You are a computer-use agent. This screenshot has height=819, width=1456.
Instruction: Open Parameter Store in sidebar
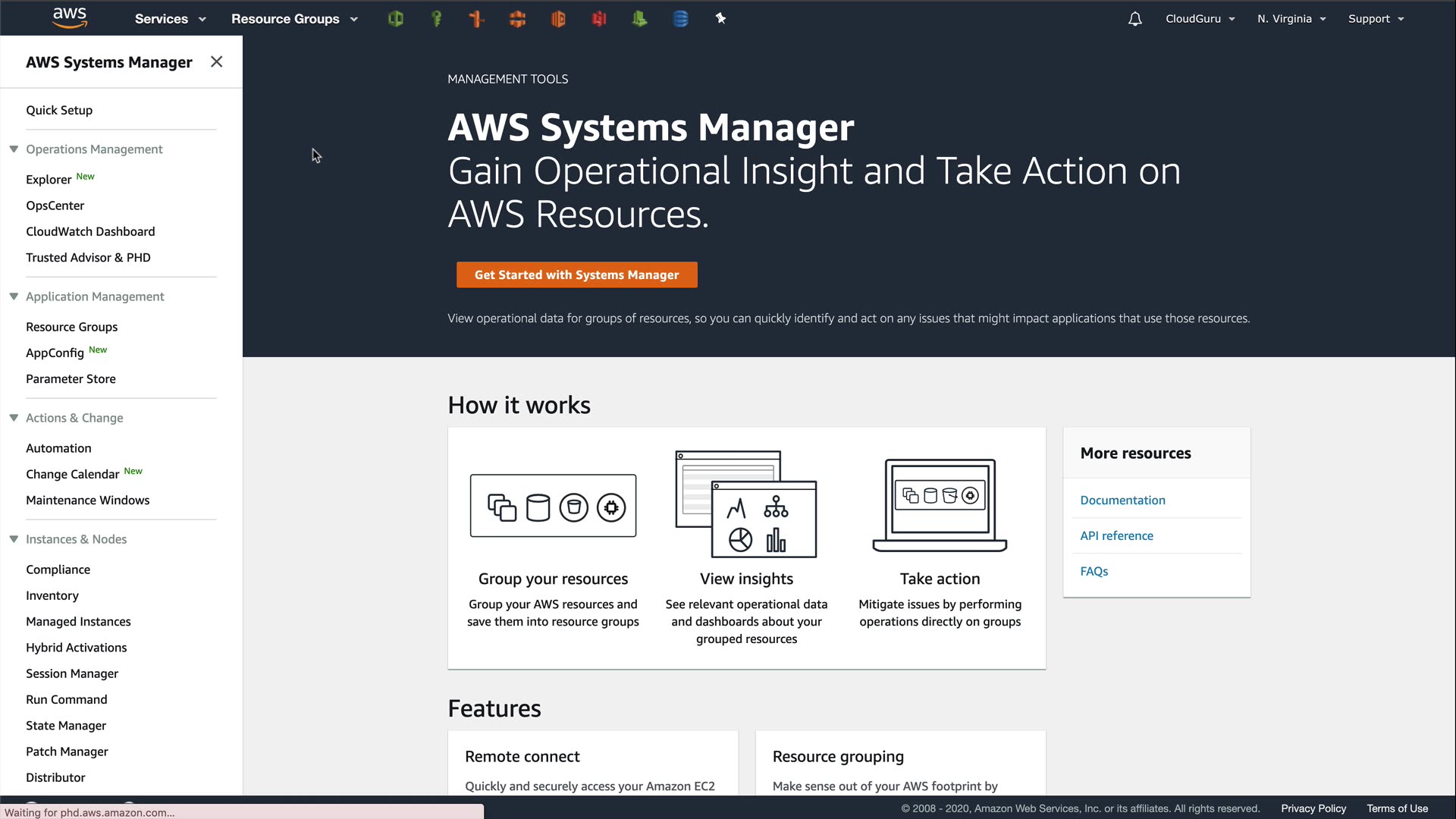pos(71,379)
